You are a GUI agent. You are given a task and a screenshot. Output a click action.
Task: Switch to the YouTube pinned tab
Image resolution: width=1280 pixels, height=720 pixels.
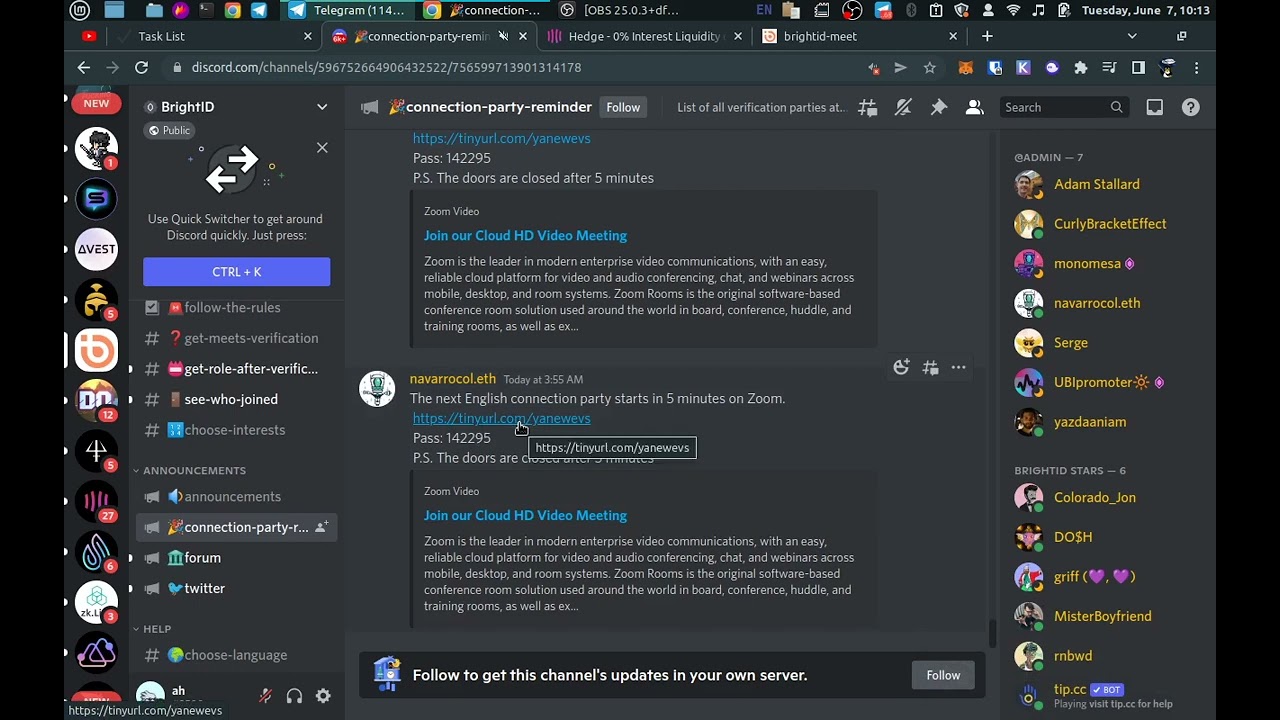[x=89, y=36]
